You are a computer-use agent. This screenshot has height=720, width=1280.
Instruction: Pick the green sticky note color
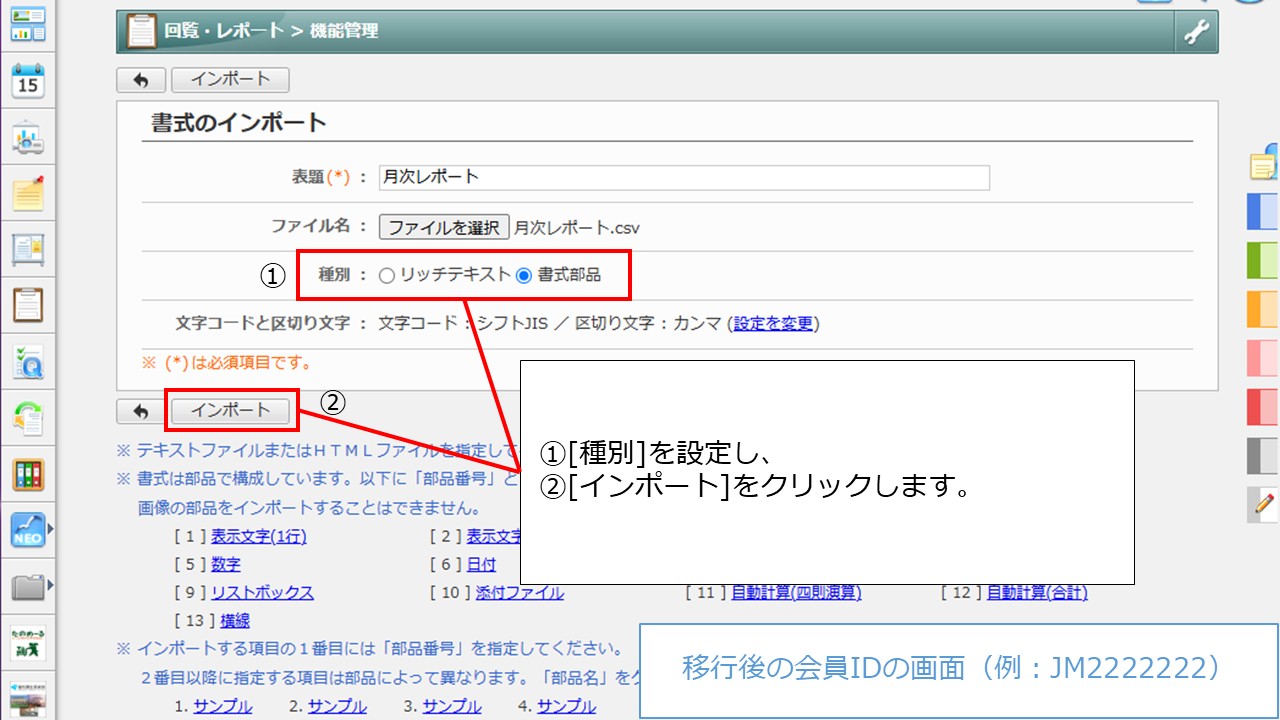click(x=1263, y=260)
